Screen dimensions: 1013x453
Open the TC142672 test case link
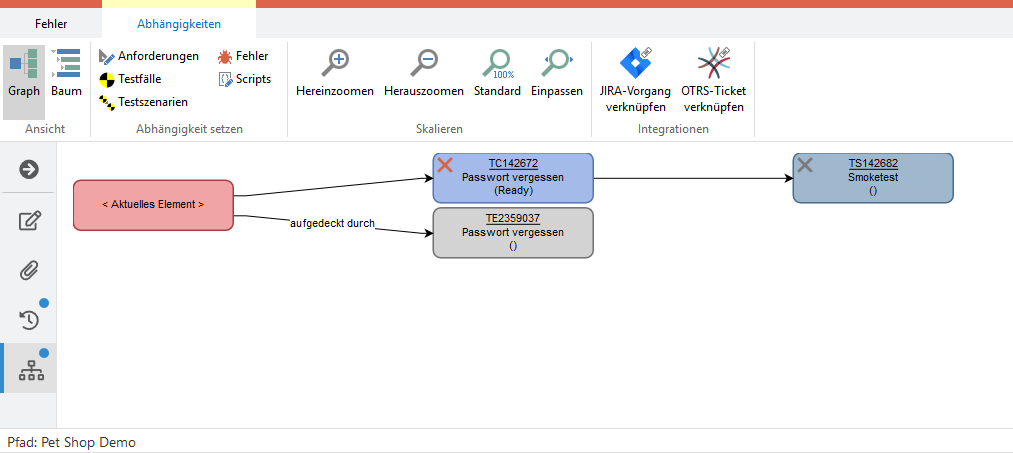click(513, 164)
